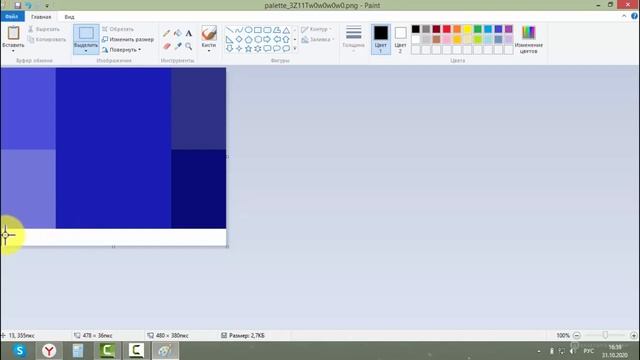This screenshot has height=360, width=640.
Task: Open the Paint help question icon
Action: point(634,16)
